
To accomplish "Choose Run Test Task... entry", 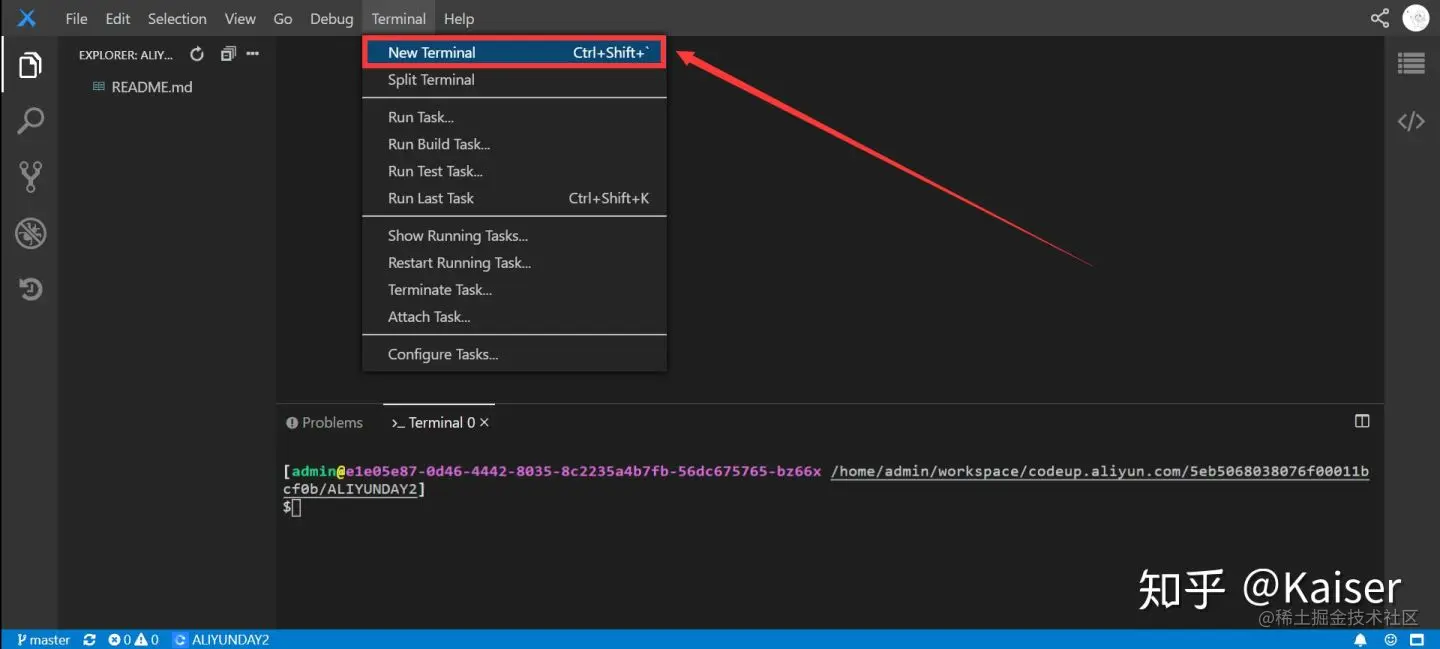I will 514,171.
